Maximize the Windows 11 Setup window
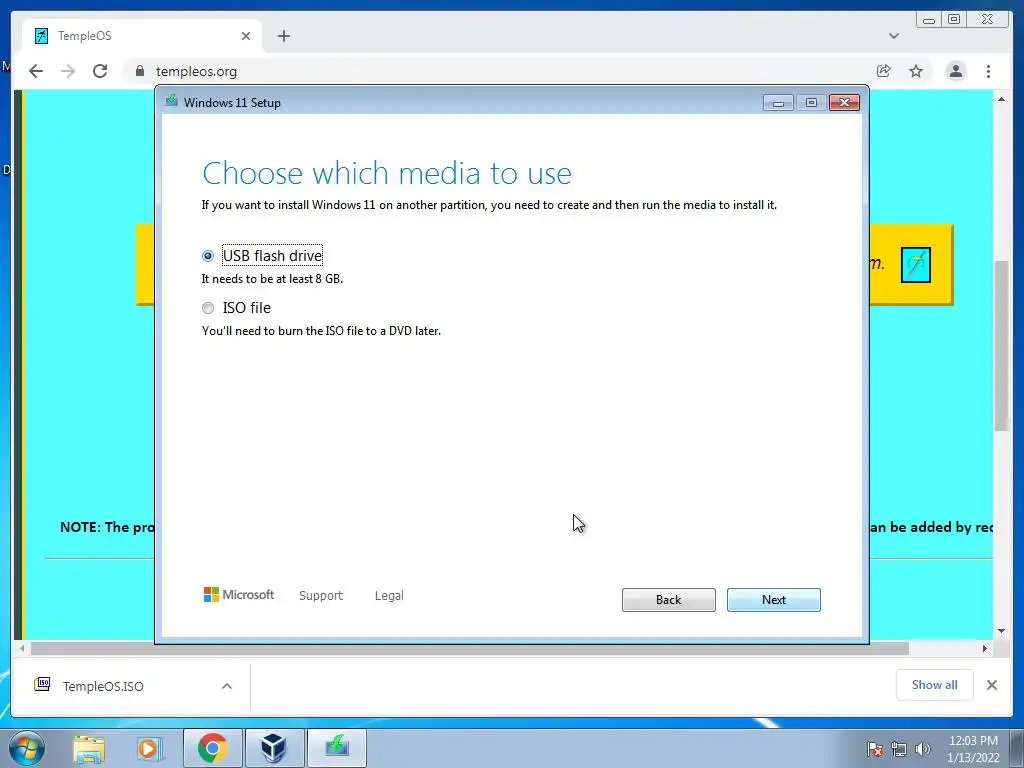 pos(811,103)
